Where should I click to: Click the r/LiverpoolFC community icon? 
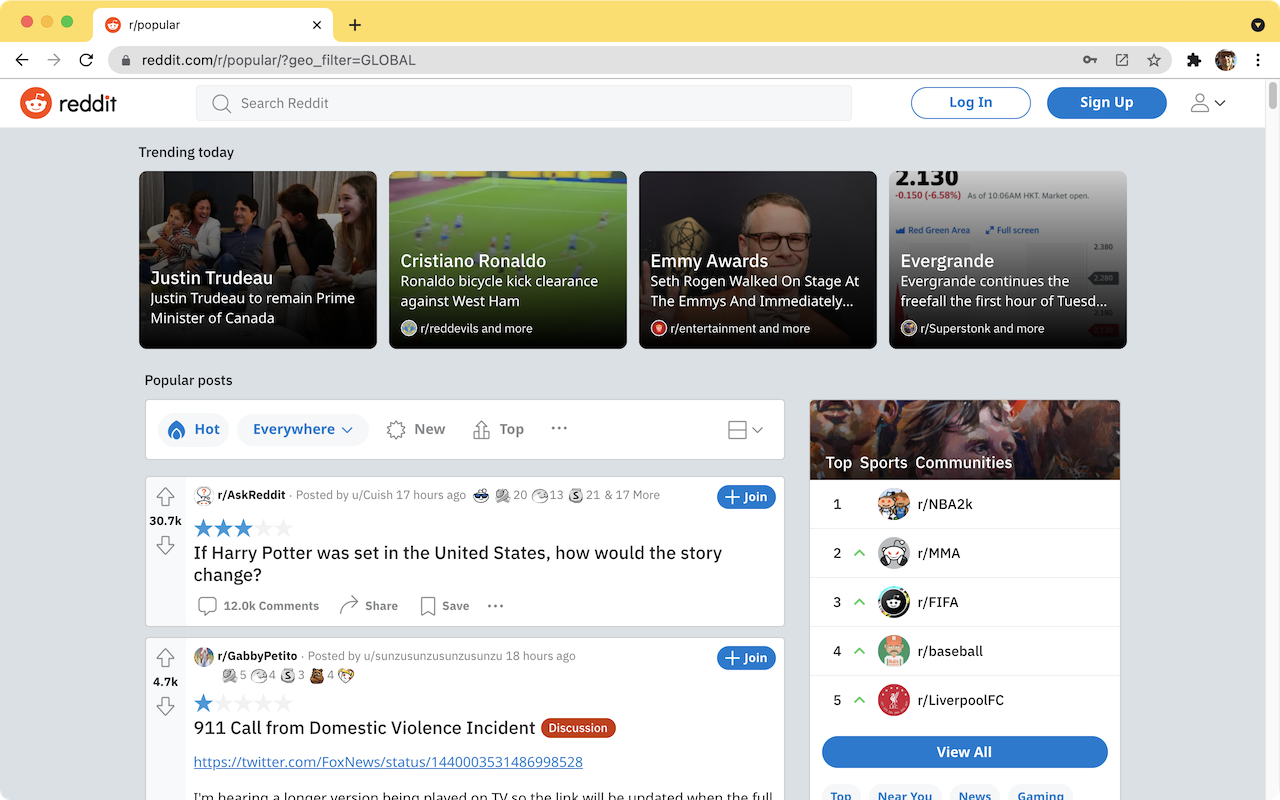point(893,700)
